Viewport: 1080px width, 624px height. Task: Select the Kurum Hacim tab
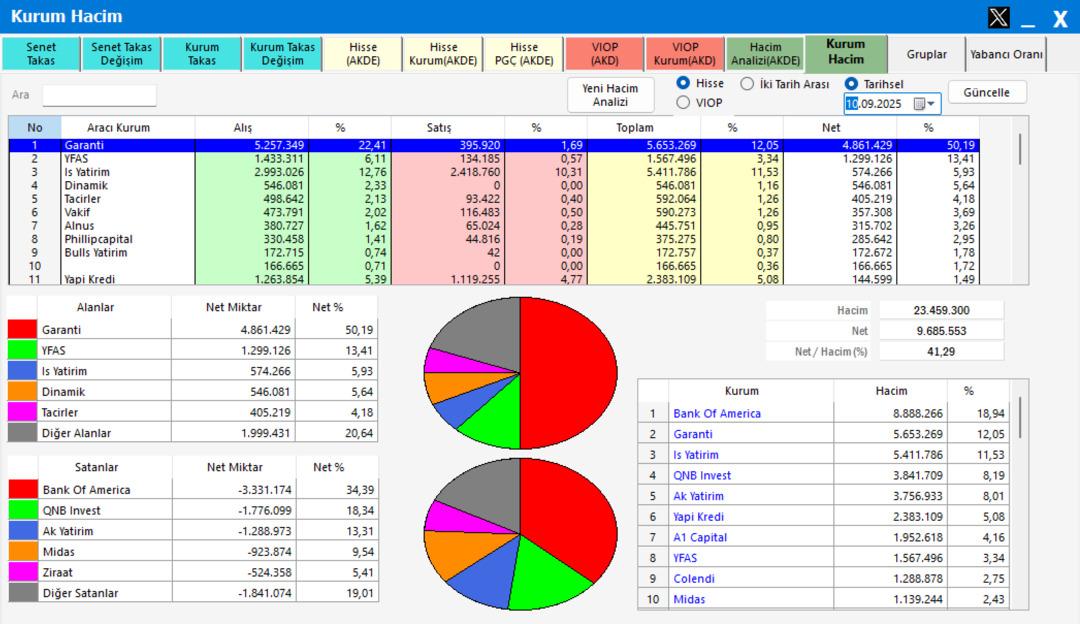click(846, 52)
